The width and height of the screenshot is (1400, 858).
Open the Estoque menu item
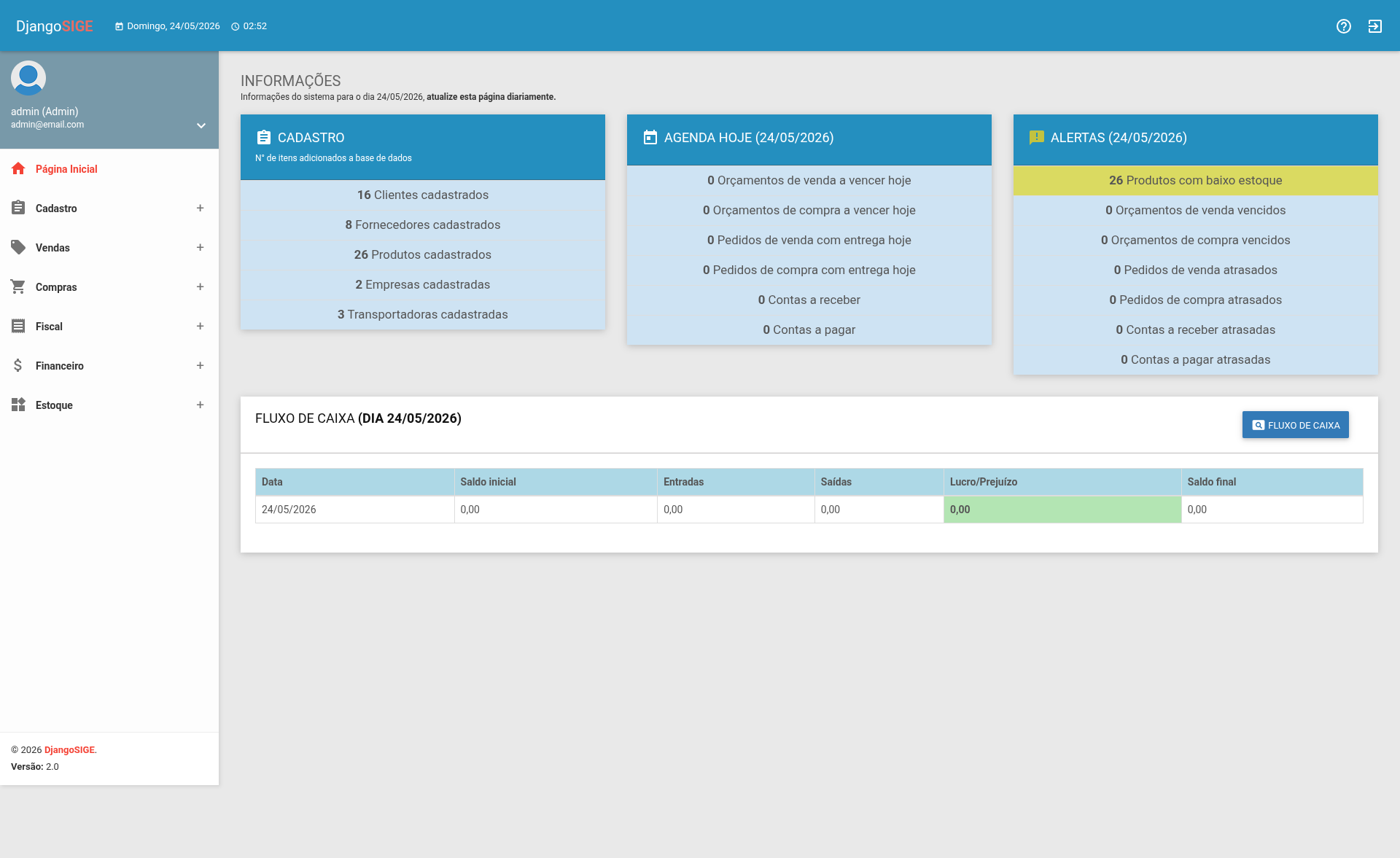pos(109,405)
